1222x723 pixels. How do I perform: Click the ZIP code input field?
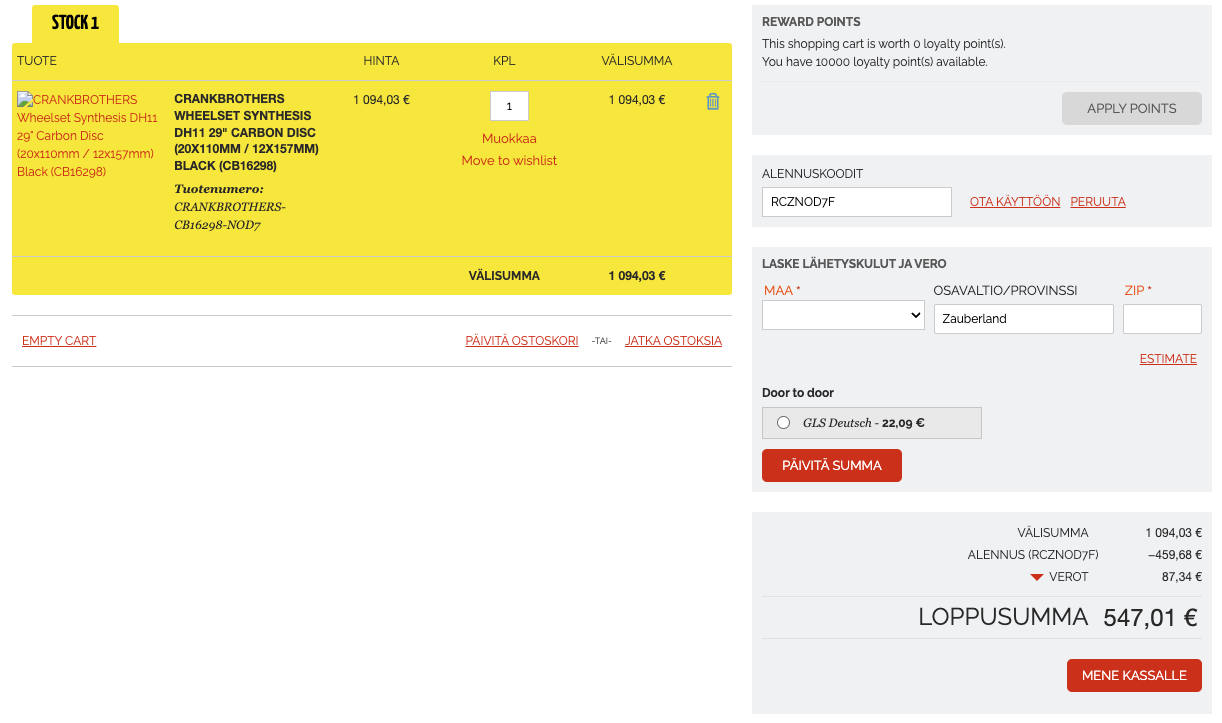(1161, 319)
